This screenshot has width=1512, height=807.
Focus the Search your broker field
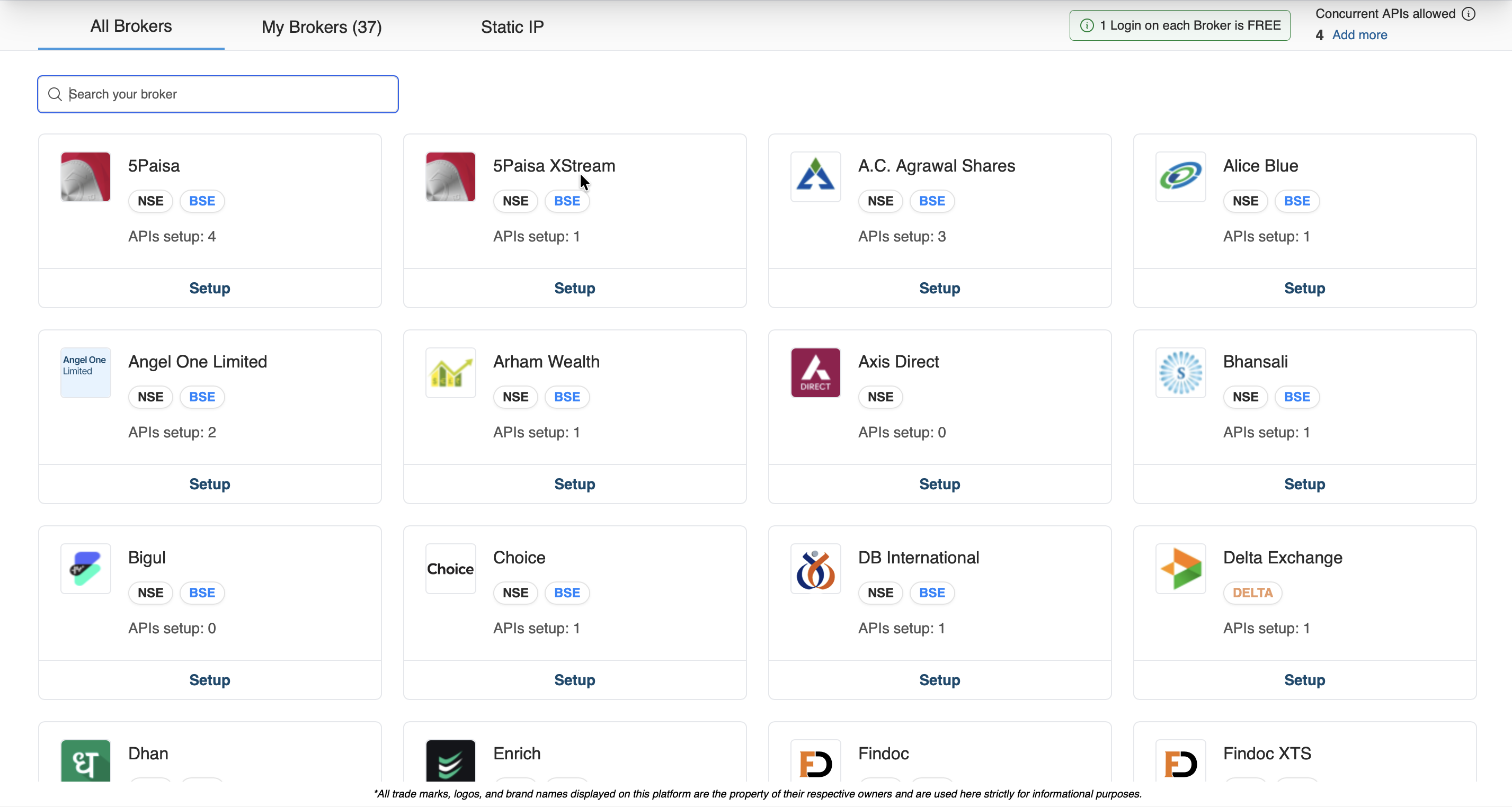tap(218, 94)
